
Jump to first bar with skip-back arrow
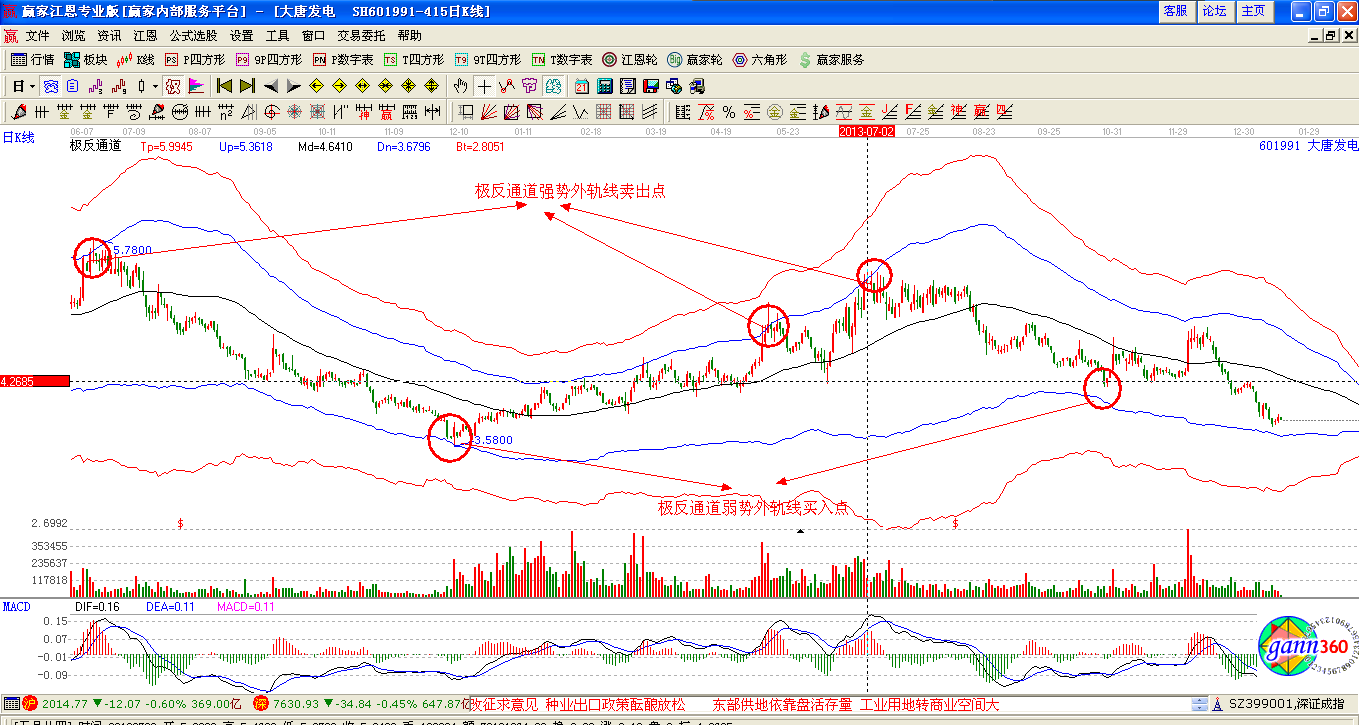tap(224, 86)
